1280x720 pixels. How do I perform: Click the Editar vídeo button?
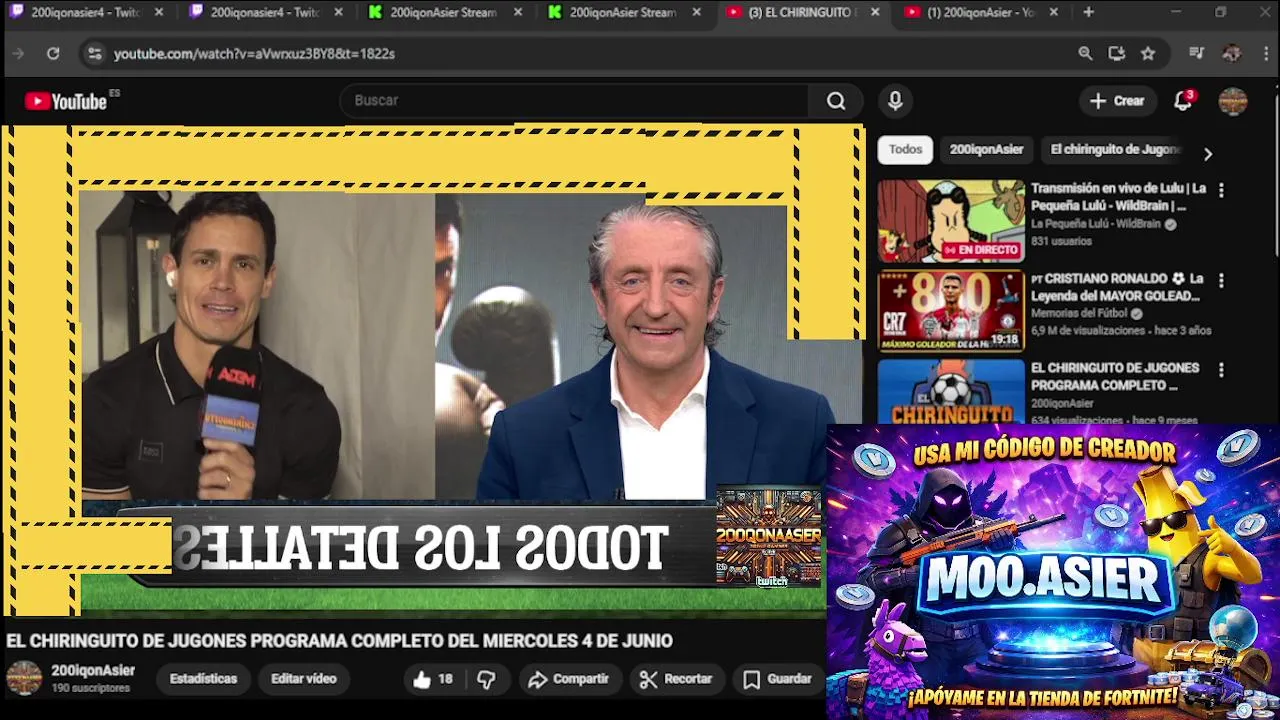coord(303,679)
